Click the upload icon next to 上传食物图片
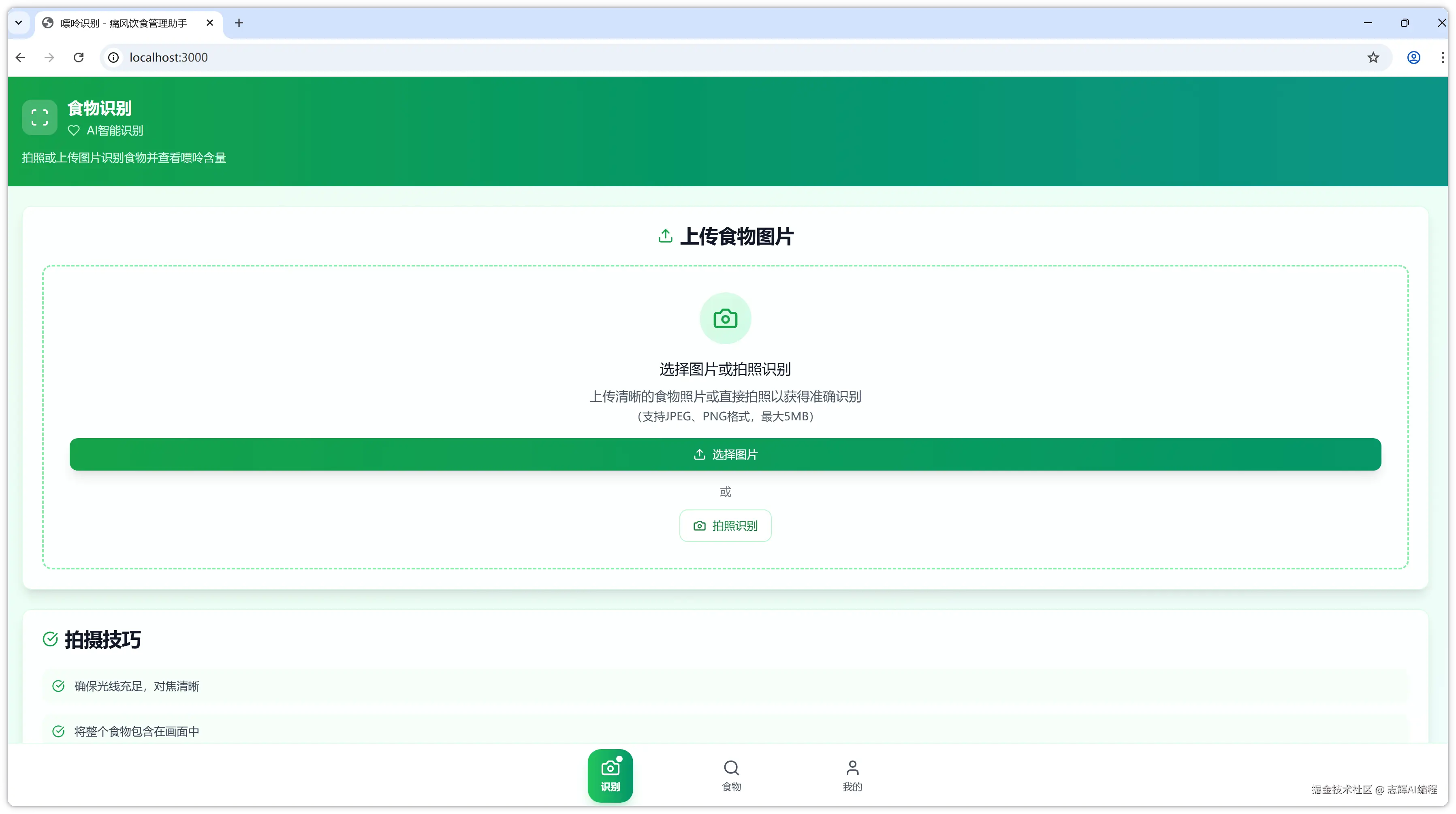The width and height of the screenshot is (1456, 814). pyautogui.click(x=665, y=236)
